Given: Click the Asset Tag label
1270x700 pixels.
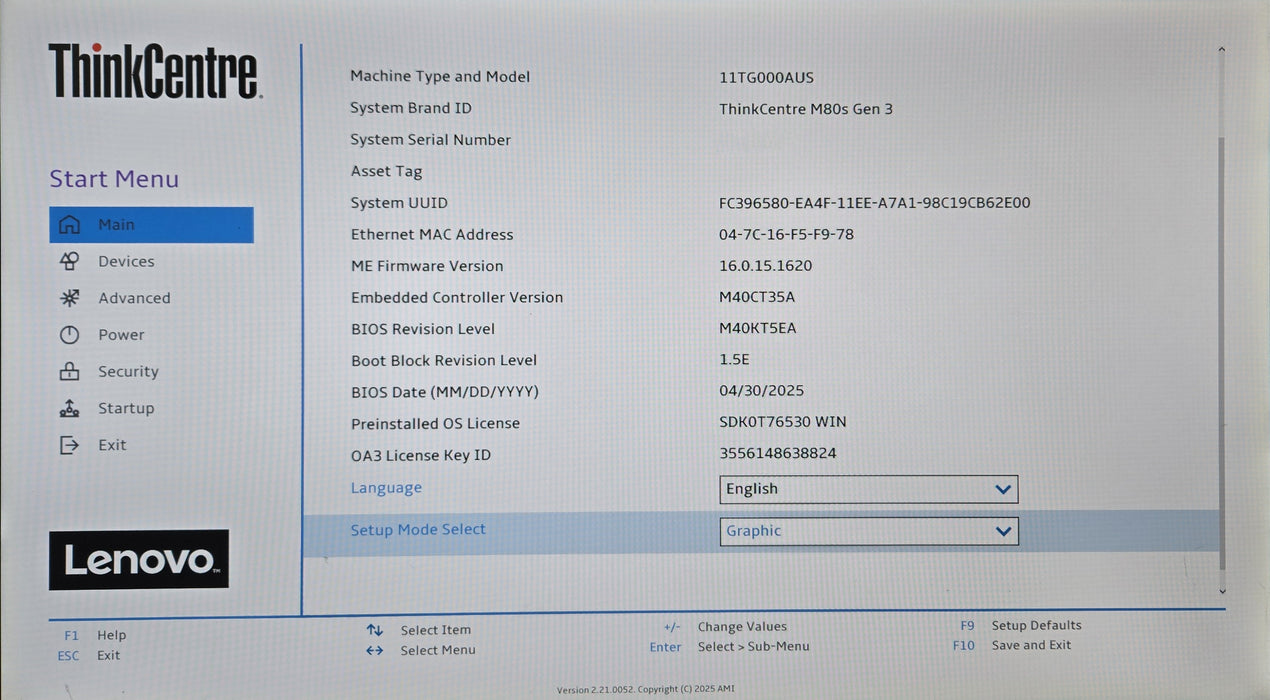Looking at the screenshot, I should (x=386, y=172).
